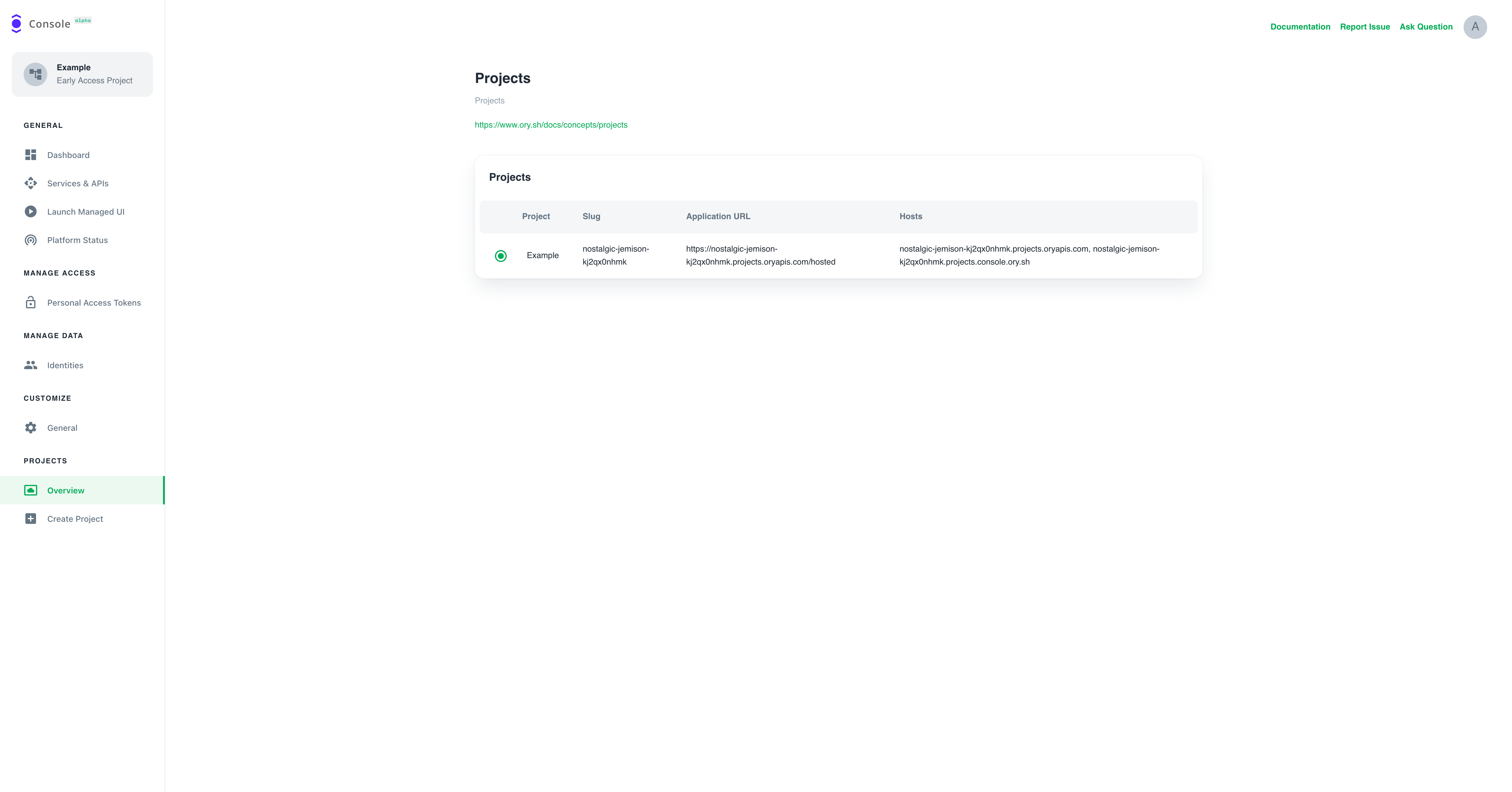Click the General settings gear icon
This screenshot has width=1512, height=792.
(x=30, y=427)
